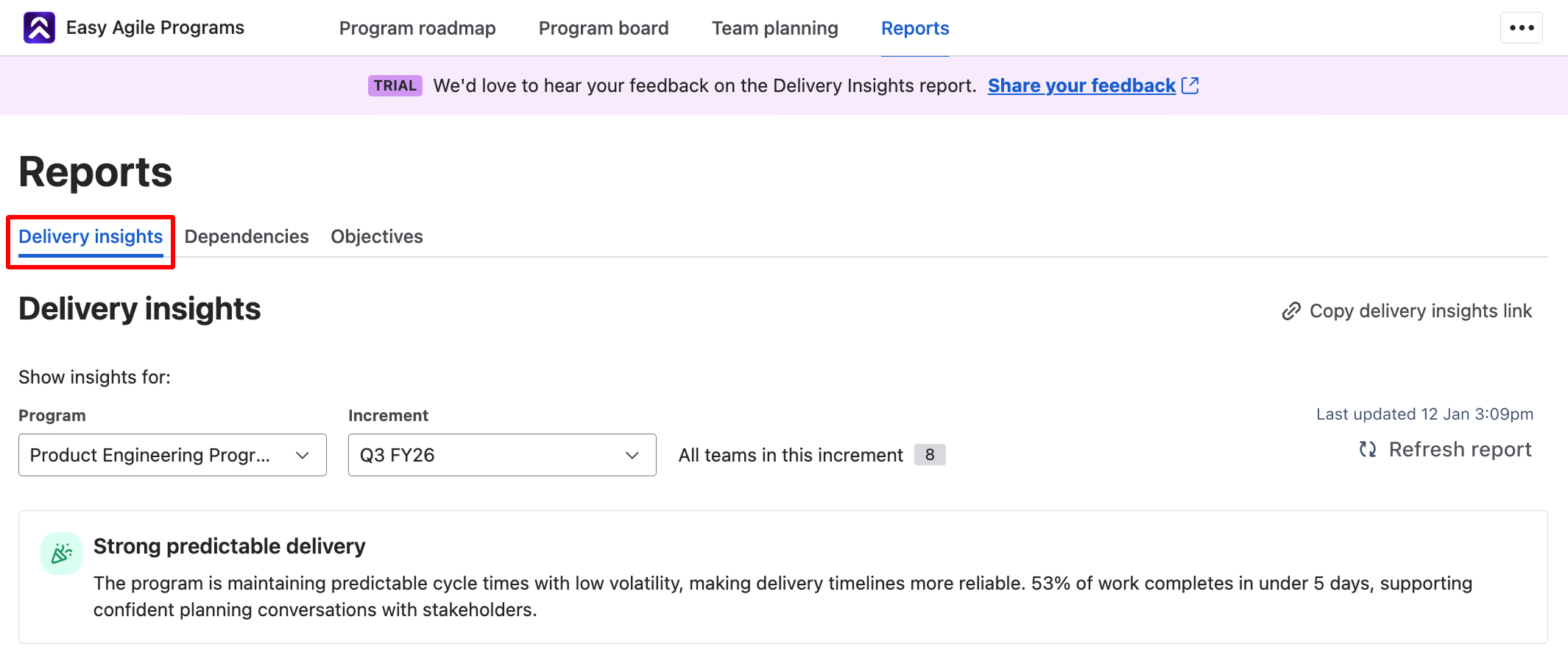Viewport: 1568px width, 664px height.
Task: Click the external link icon beside Share your feedback
Action: click(1190, 85)
